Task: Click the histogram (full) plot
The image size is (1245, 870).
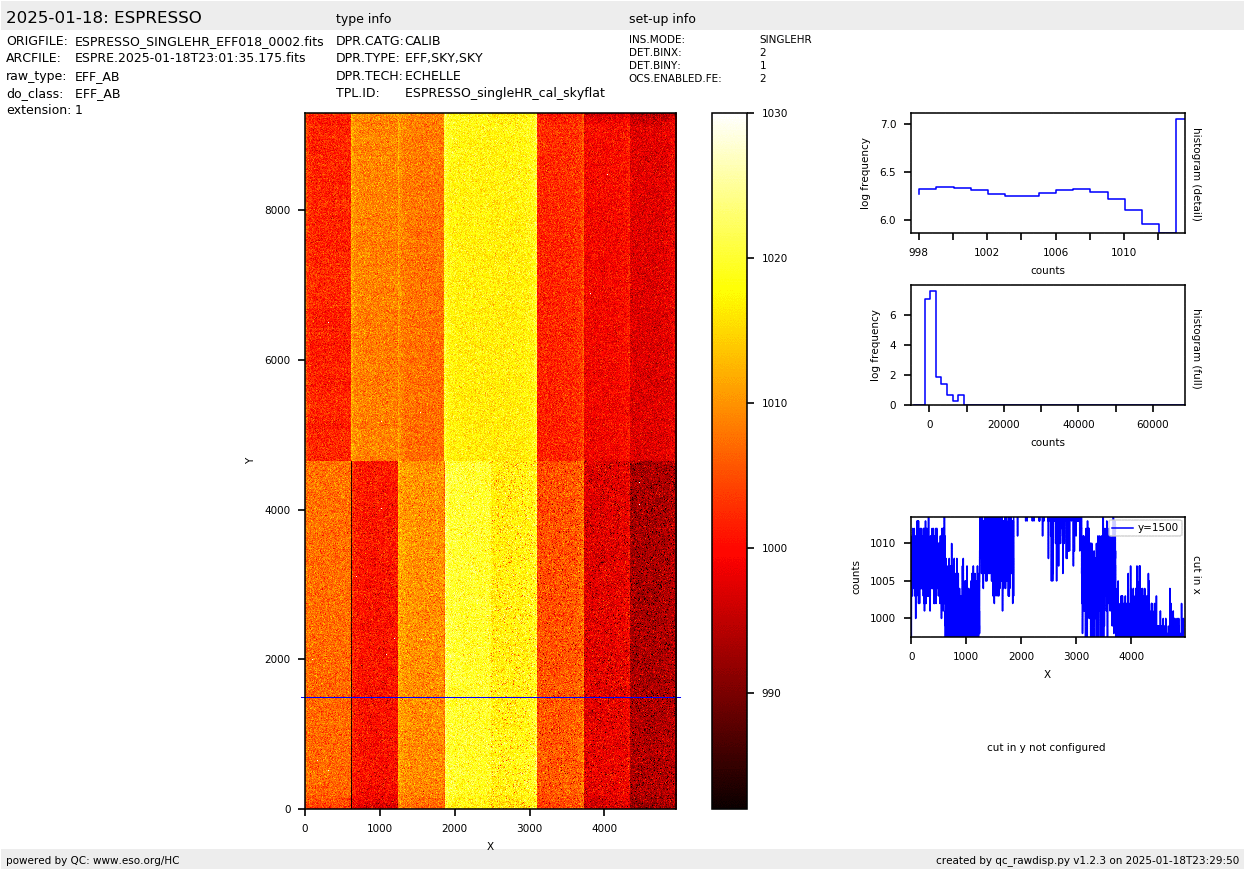Action: point(1047,345)
